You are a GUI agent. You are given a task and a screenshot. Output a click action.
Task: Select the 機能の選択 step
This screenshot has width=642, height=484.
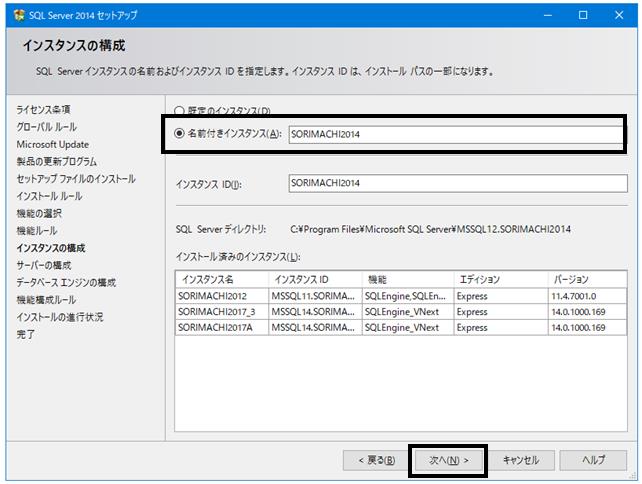tap(39, 213)
